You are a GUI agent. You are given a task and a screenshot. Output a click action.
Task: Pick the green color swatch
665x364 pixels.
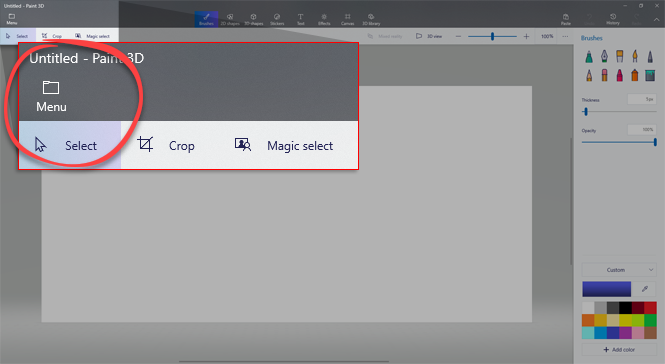coord(650,320)
